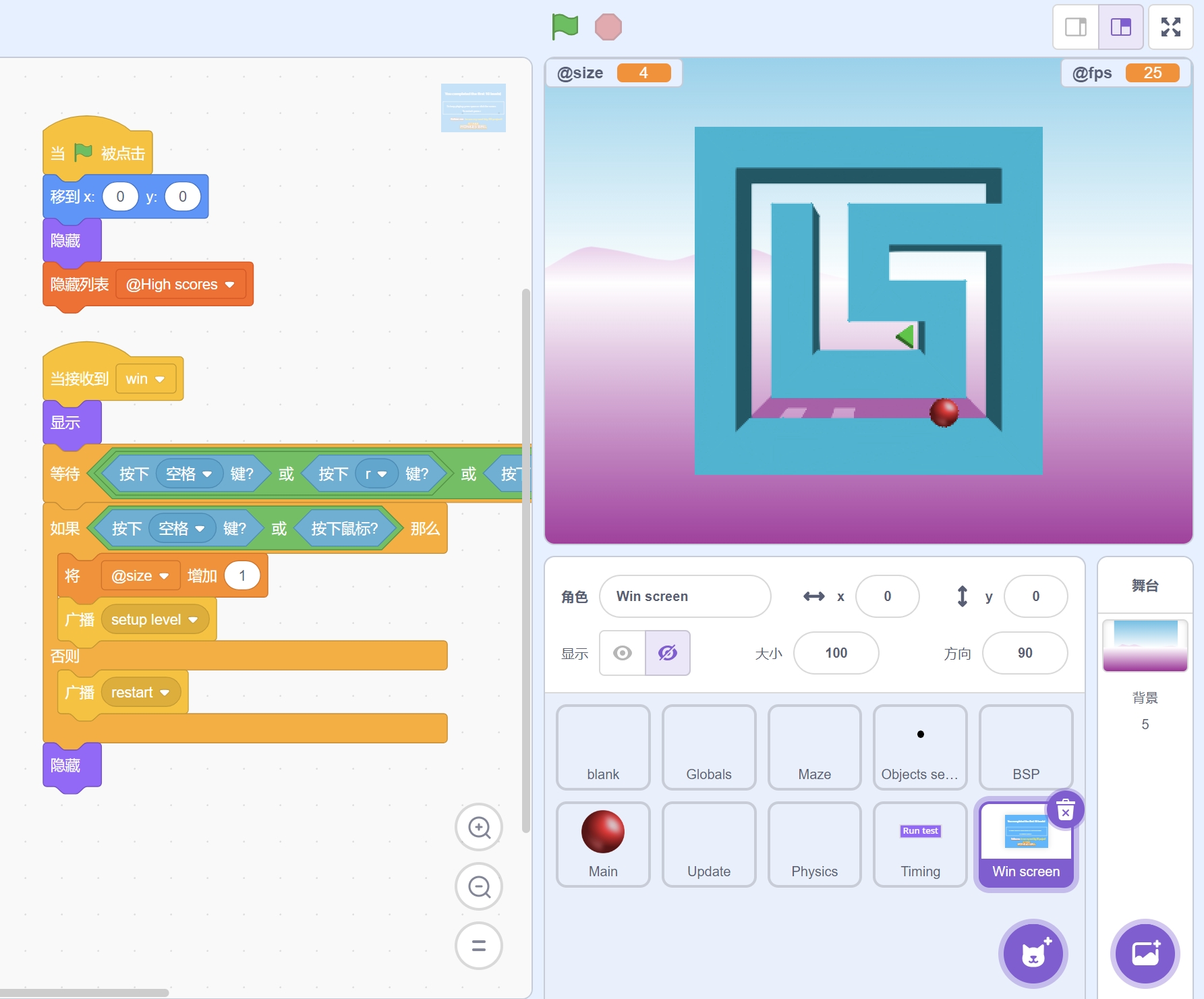The width and height of the screenshot is (1204, 999).
Task: Show sprite using the eye icon
Action: click(623, 653)
